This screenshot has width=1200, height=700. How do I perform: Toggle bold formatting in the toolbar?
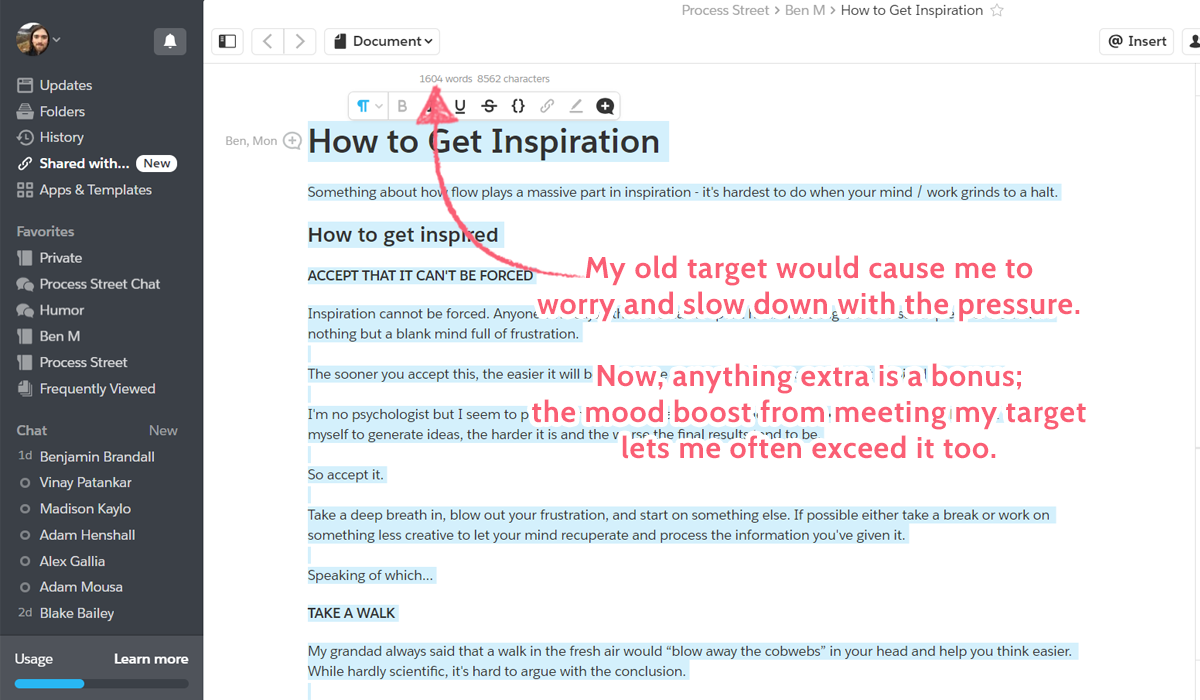click(x=402, y=105)
